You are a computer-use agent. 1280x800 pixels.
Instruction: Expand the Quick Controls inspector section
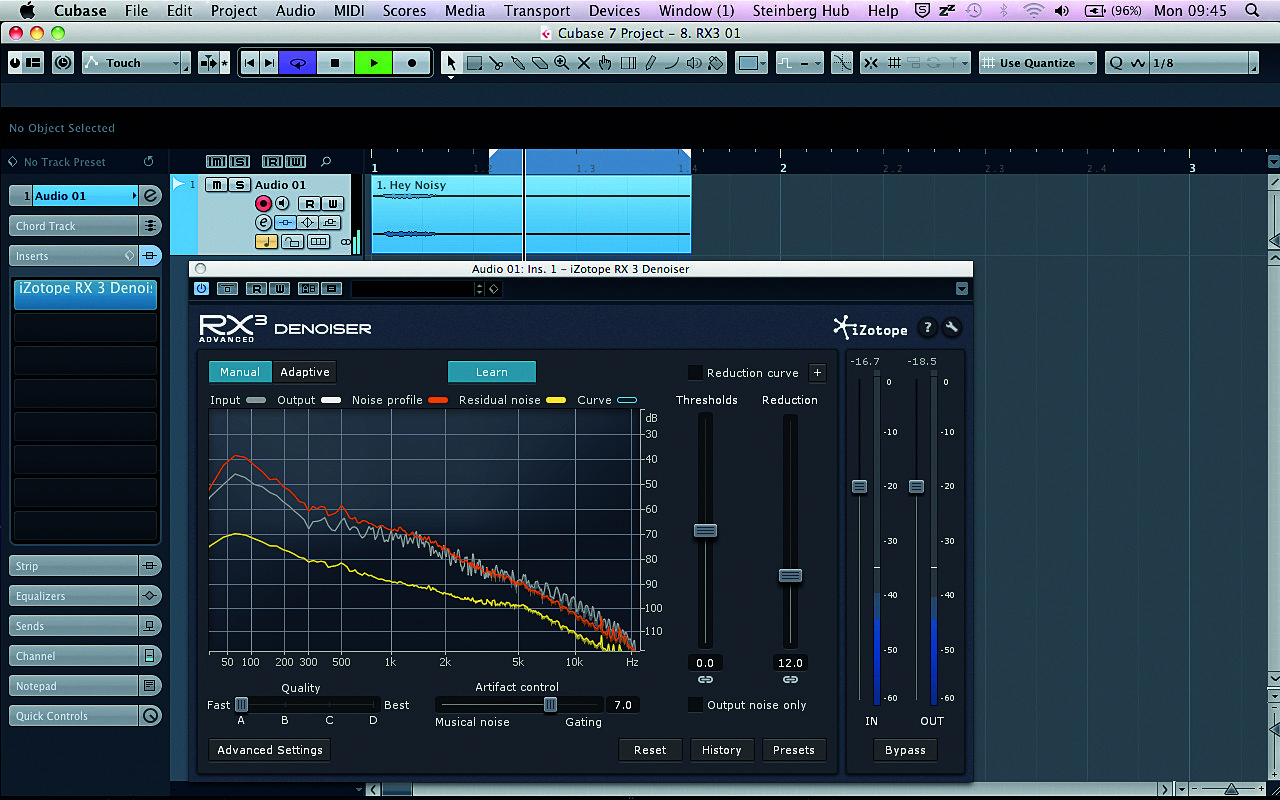[72, 716]
